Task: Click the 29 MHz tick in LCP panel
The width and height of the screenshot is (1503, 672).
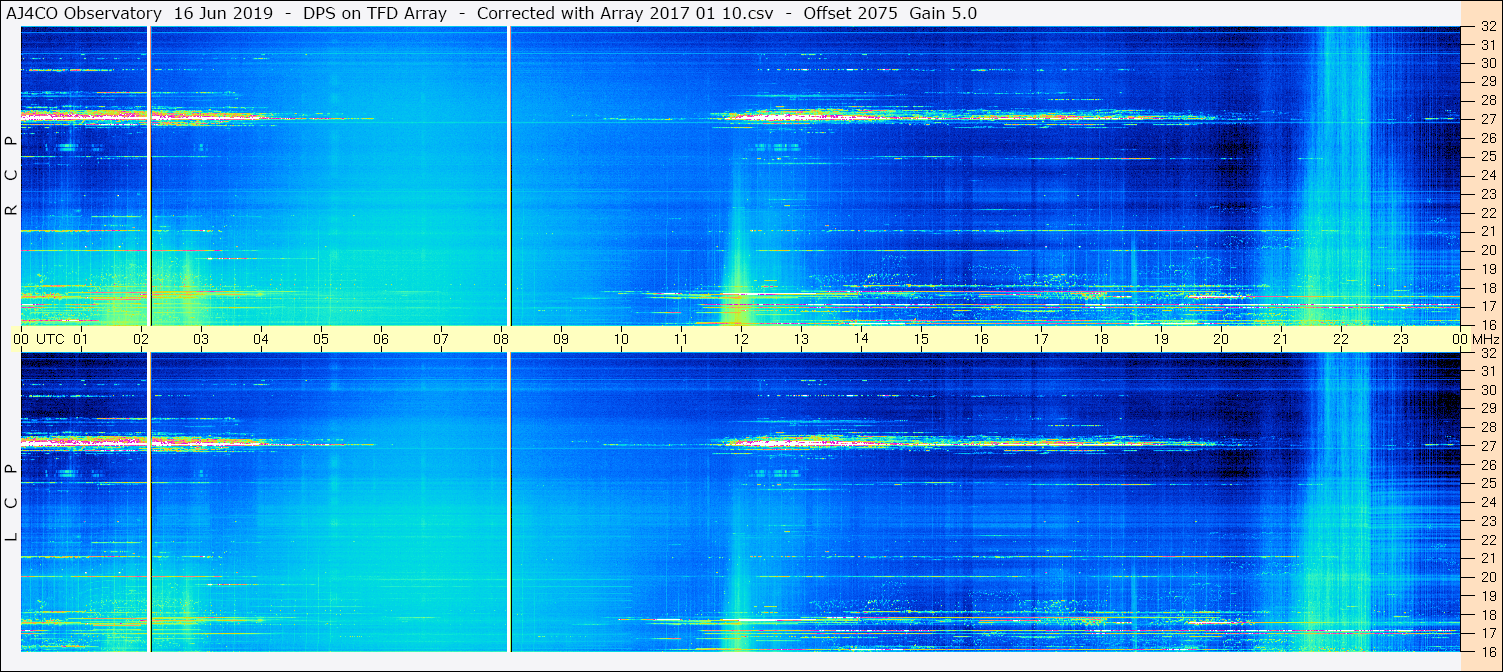Action: point(1488,409)
